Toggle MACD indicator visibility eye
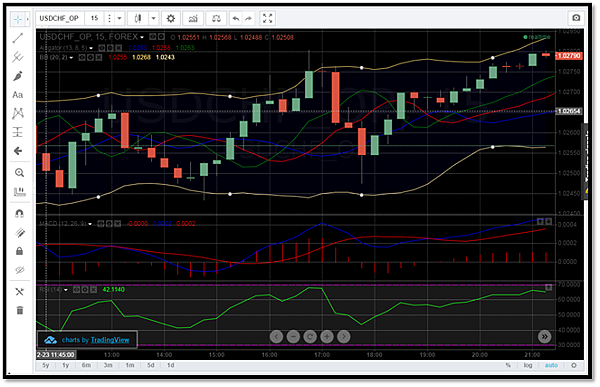This screenshot has height=387, width=600. click(x=101, y=224)
